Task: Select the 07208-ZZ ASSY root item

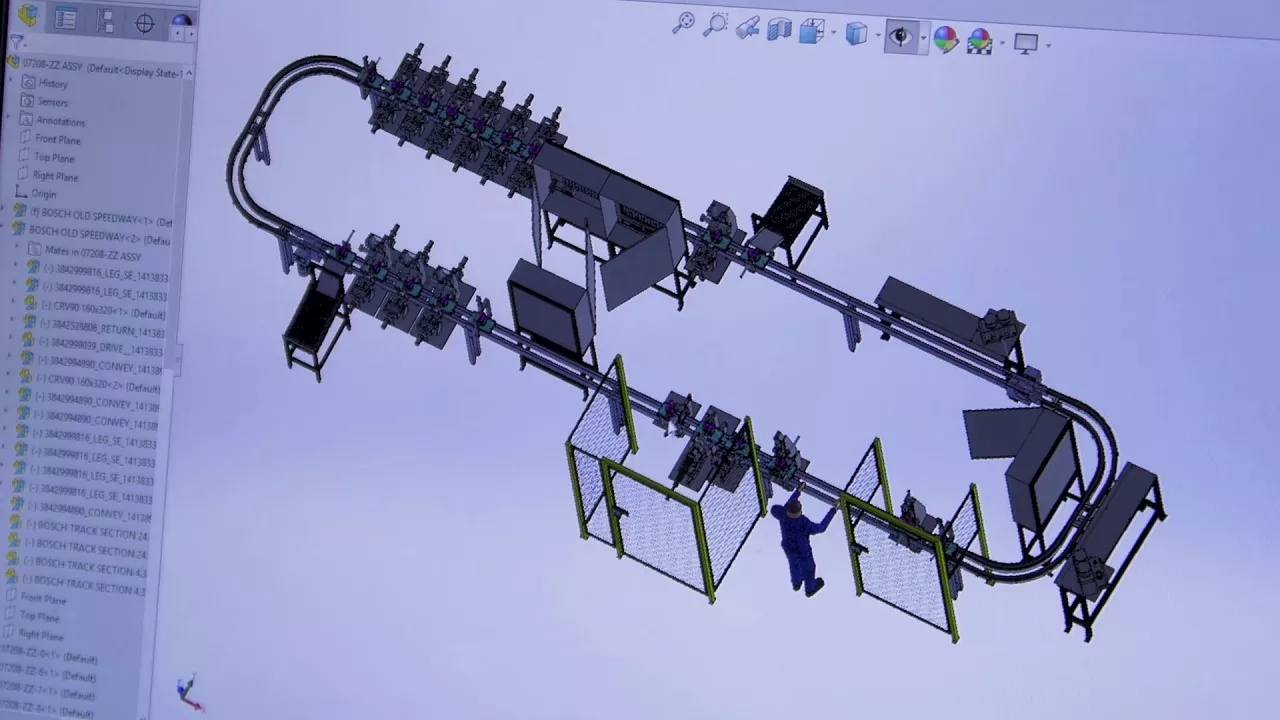Action: (x=96, y=68)
